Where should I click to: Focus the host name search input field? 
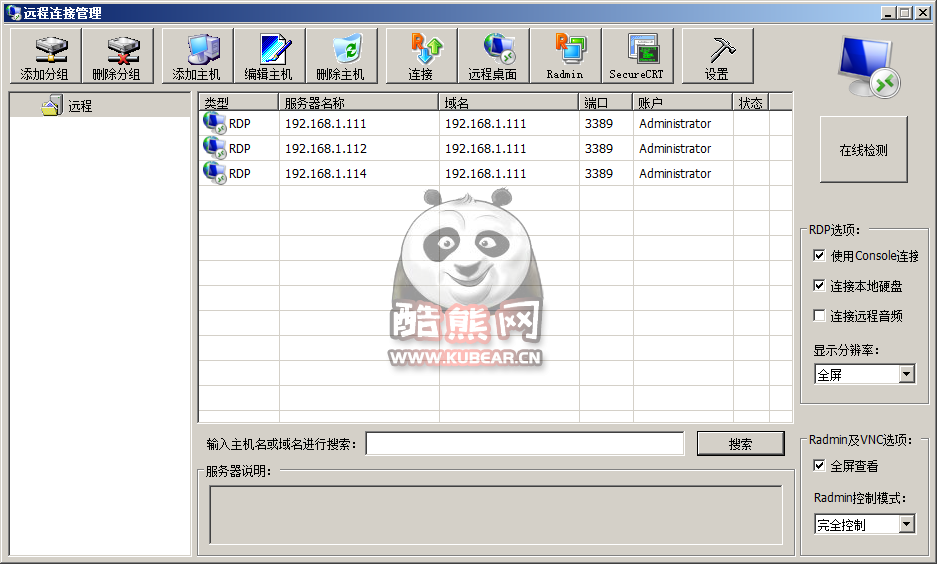(525, 443)
